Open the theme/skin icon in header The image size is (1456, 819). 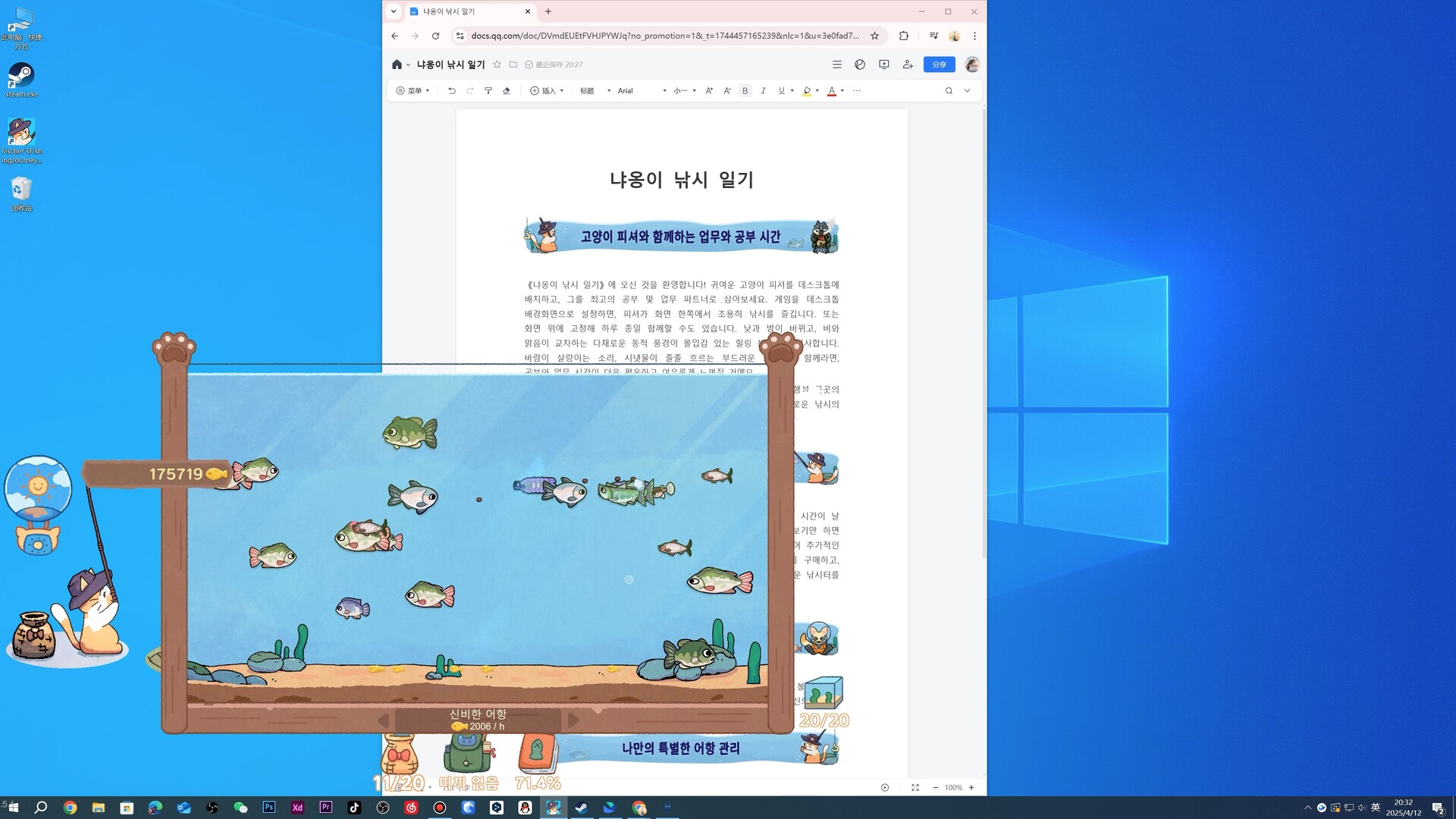[860, 64]
